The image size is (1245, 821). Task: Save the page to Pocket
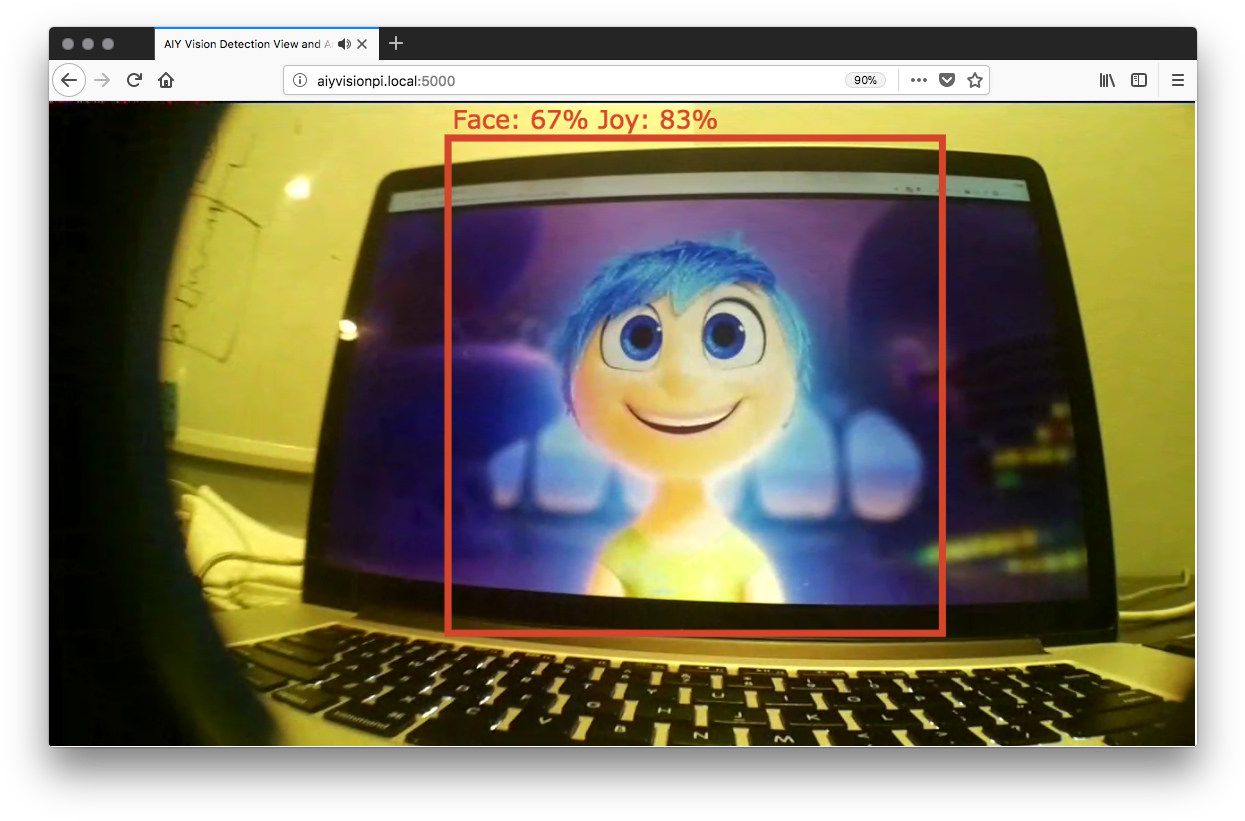[x=947, y=80]
